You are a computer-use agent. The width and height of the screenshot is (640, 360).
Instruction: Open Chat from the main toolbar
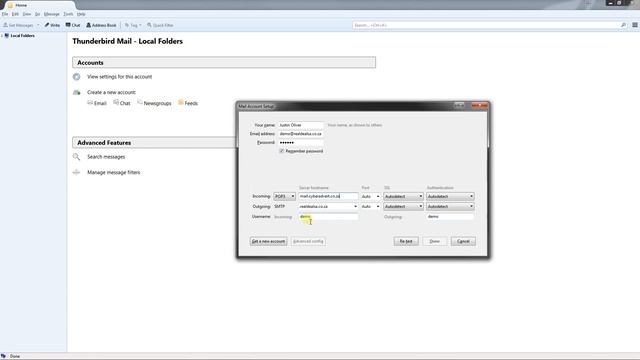[x=73, y=25]
